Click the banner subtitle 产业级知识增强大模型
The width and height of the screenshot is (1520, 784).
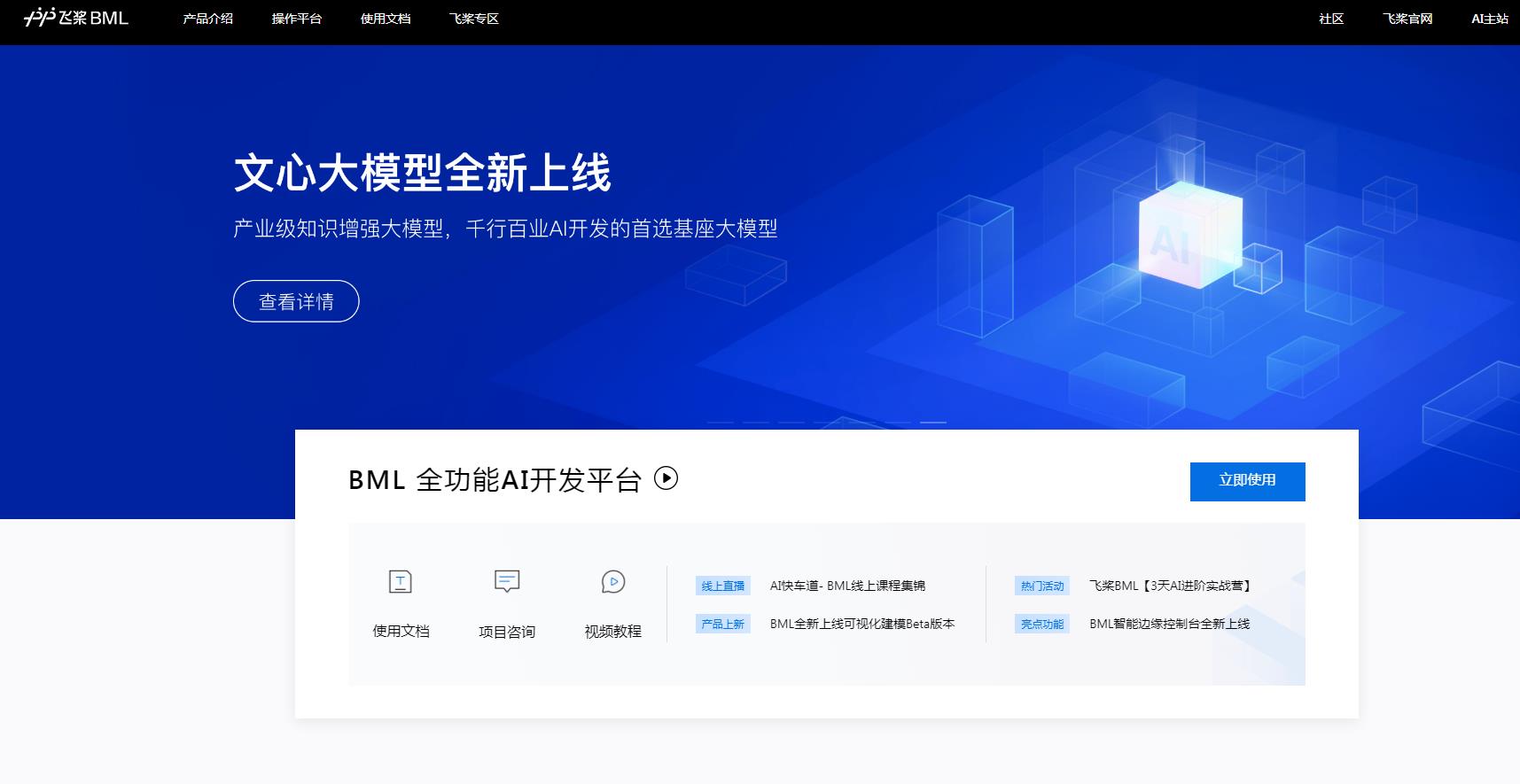[x=338, y=229]
